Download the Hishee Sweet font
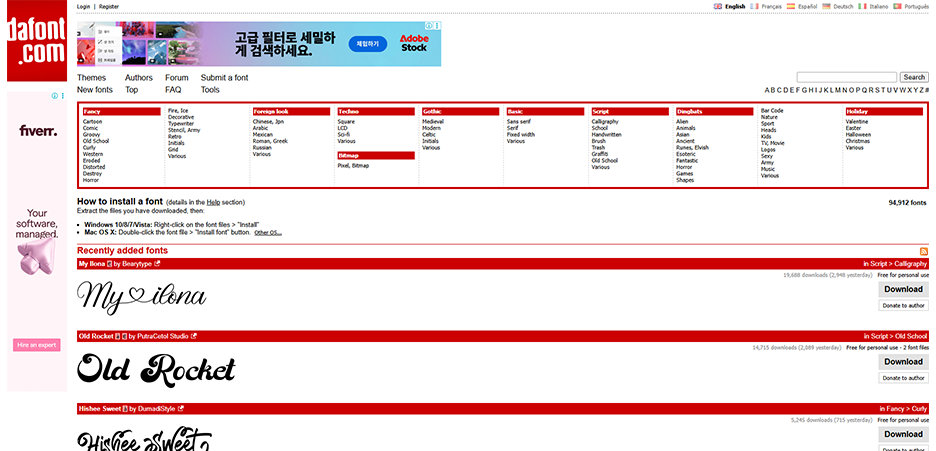 903,434
